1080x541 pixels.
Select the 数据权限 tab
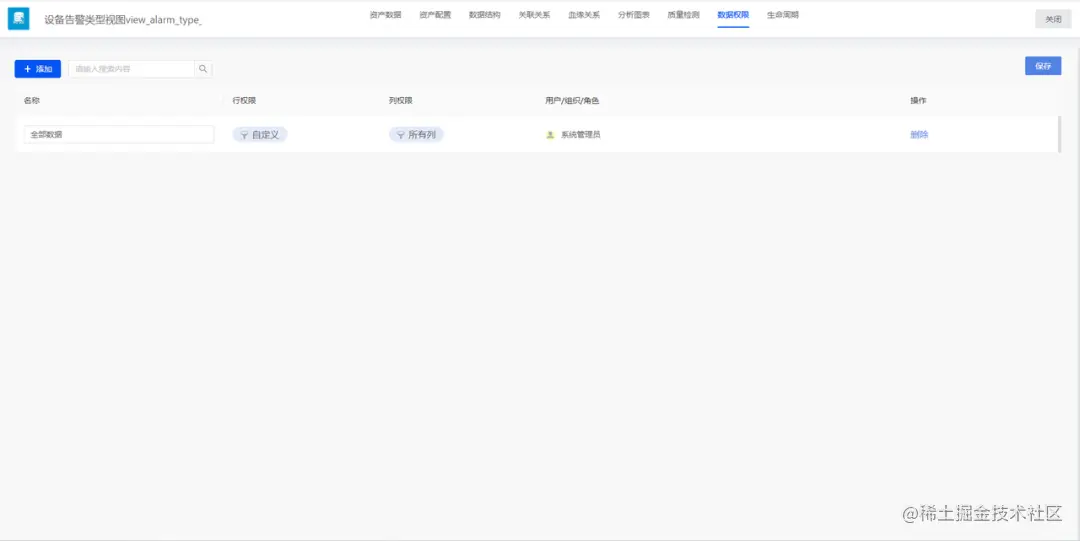click(733, 14)
